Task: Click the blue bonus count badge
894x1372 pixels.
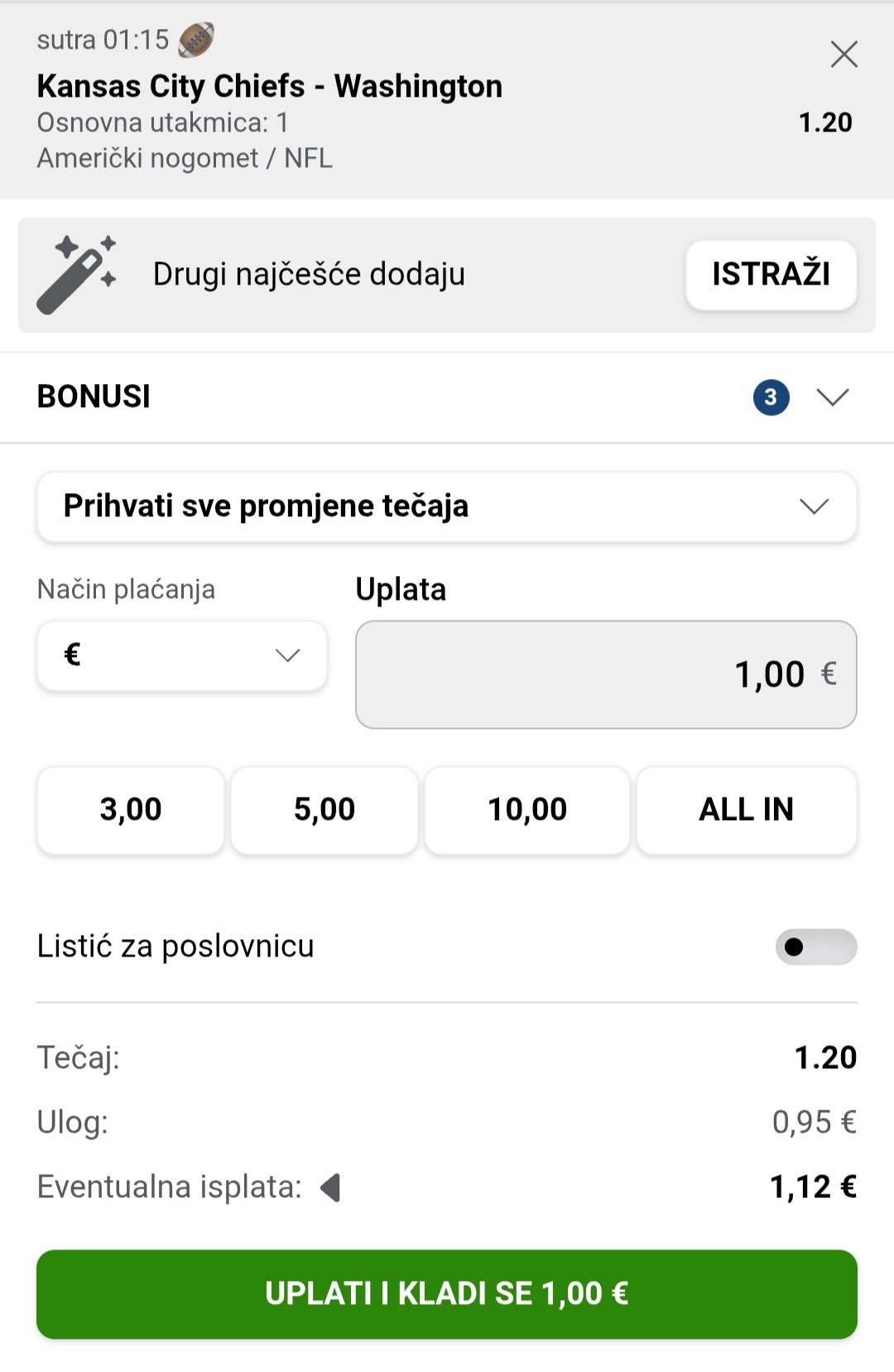Action: [x=771, y=397]
